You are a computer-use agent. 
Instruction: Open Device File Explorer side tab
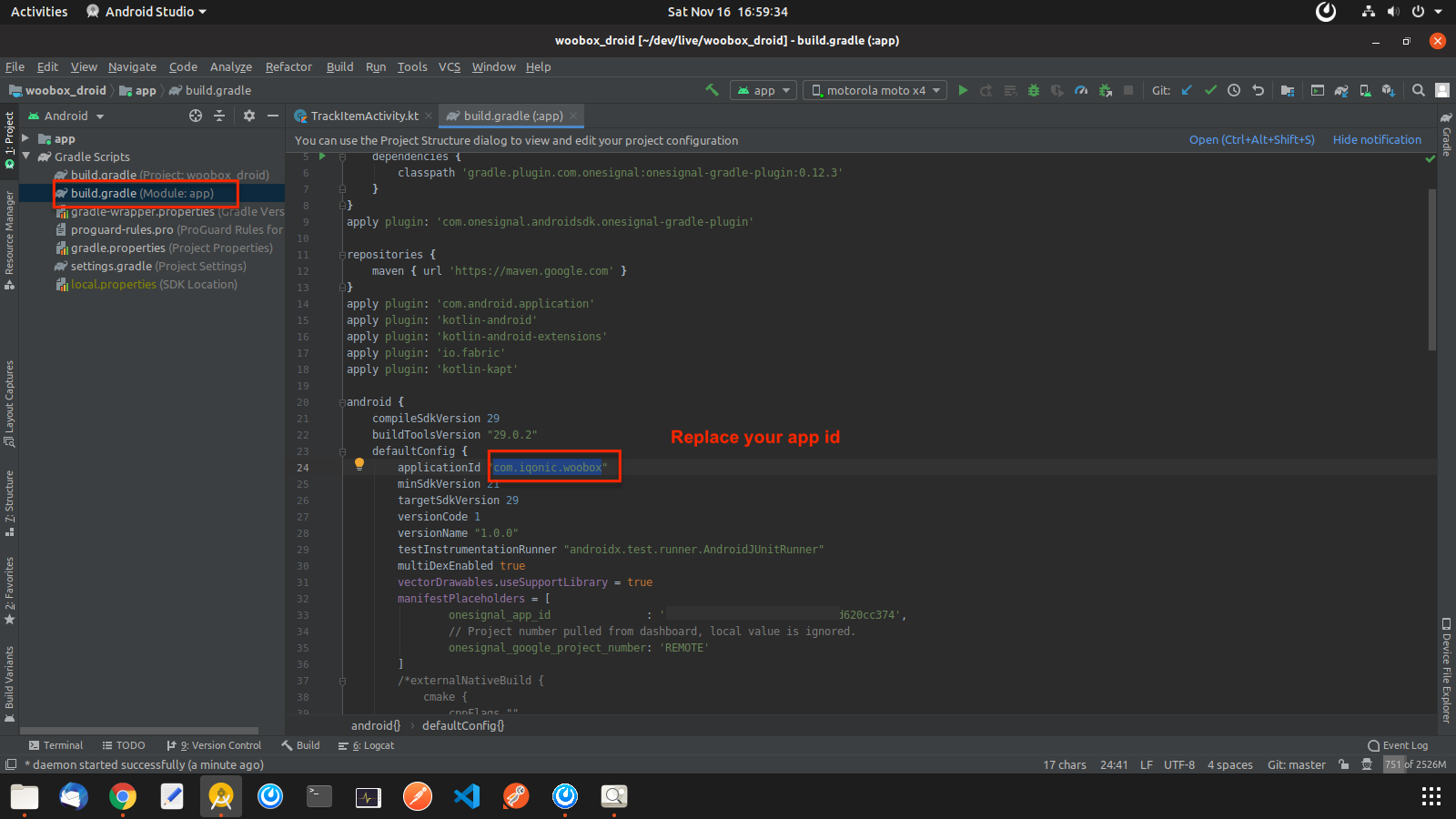pyautogui.click(x=1446, y=671)
